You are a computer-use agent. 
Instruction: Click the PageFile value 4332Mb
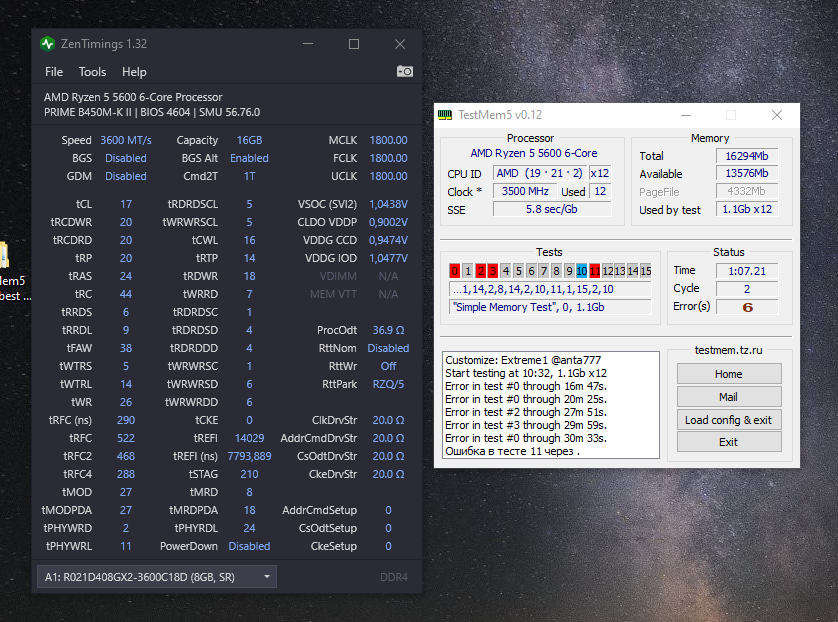[747, 191]
